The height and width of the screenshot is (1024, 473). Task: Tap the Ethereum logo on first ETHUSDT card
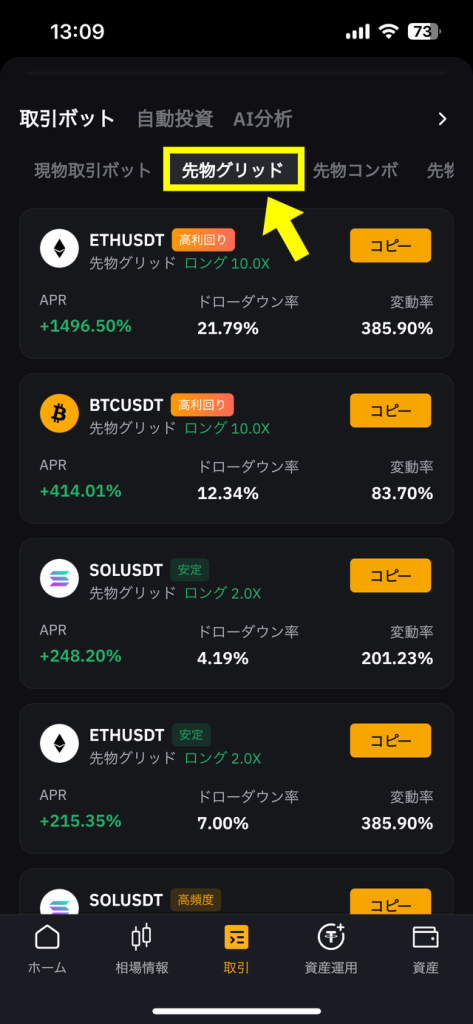point(59,249)
